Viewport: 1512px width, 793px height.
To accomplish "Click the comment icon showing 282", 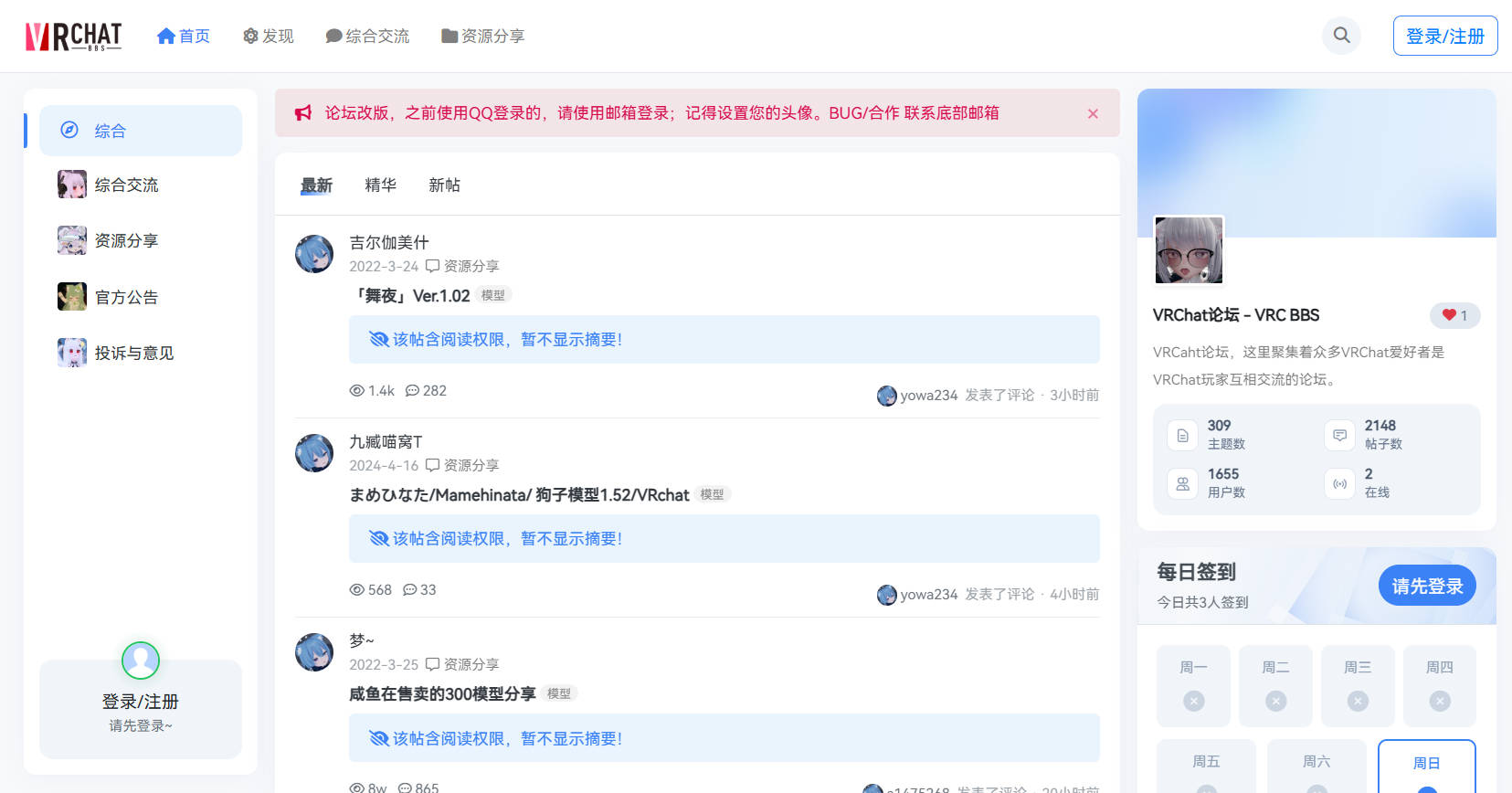I will pos(412,390).
